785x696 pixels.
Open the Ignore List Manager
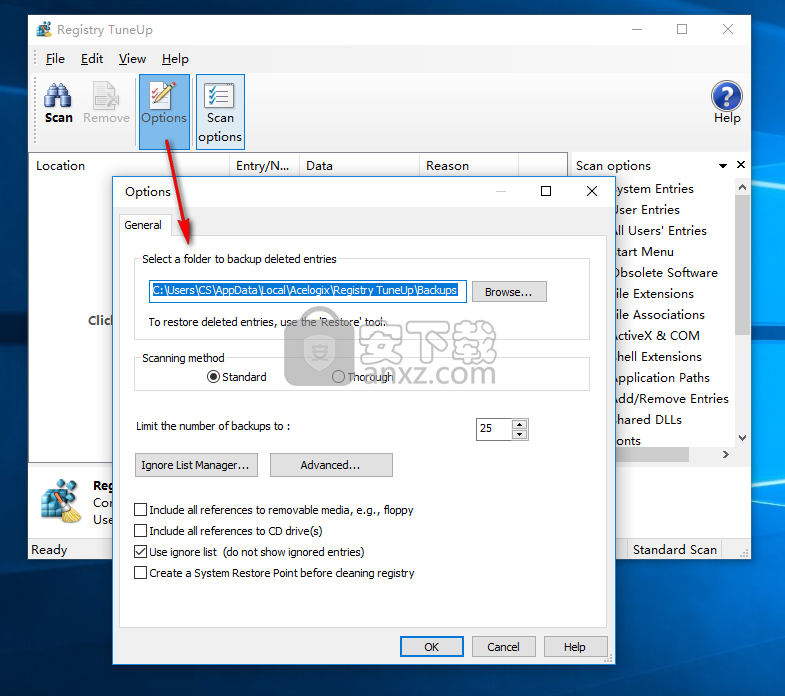[196, 465]
